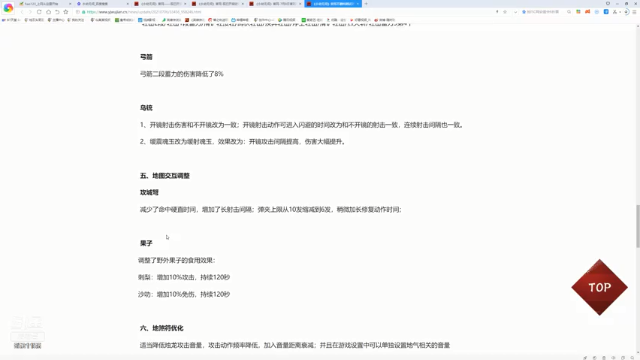This screenshot has width=640, height=360.
Task: Go back with the browser back arrow
Action: click(x=22, y=12)
